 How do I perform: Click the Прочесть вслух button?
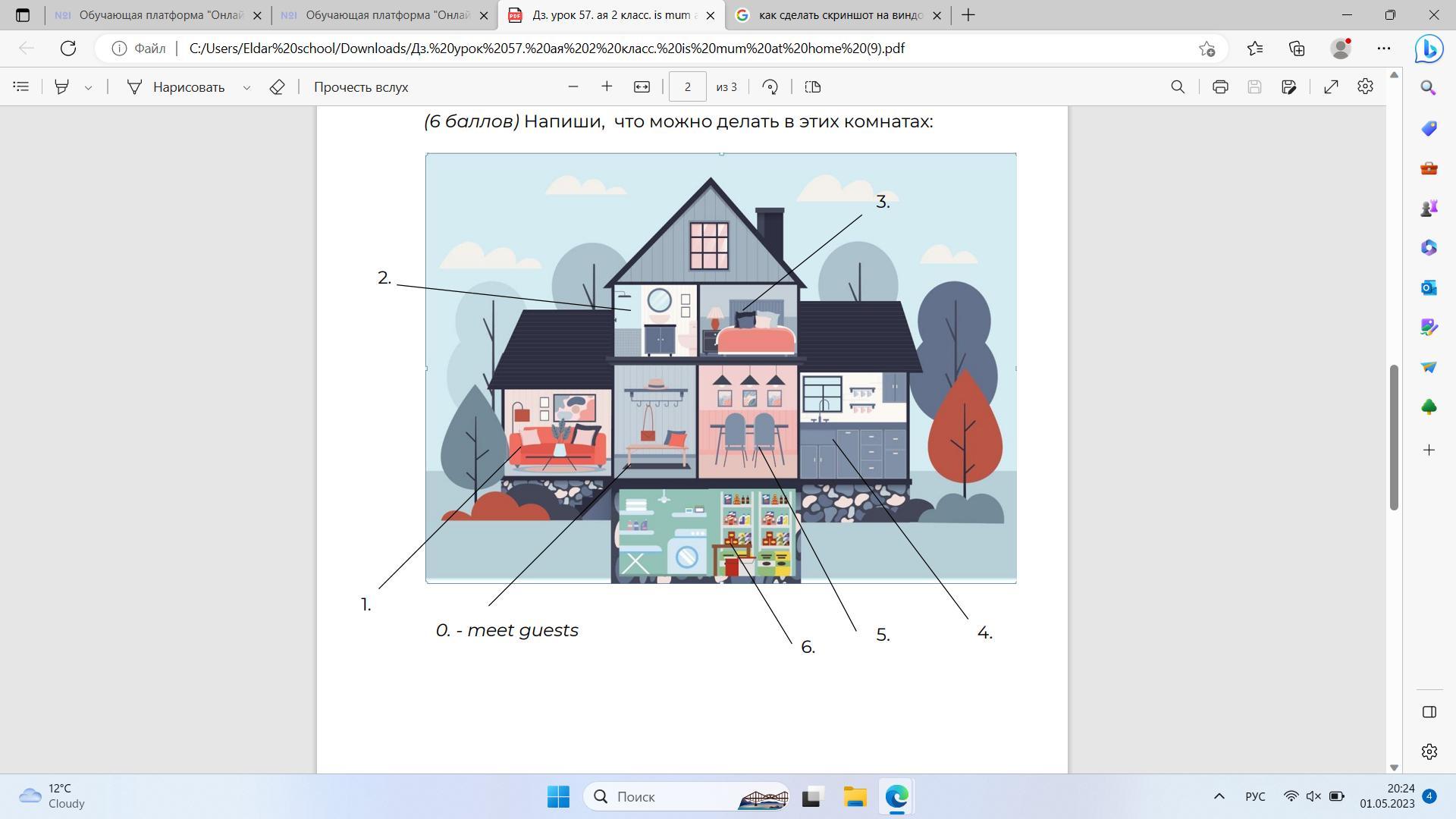361,86
